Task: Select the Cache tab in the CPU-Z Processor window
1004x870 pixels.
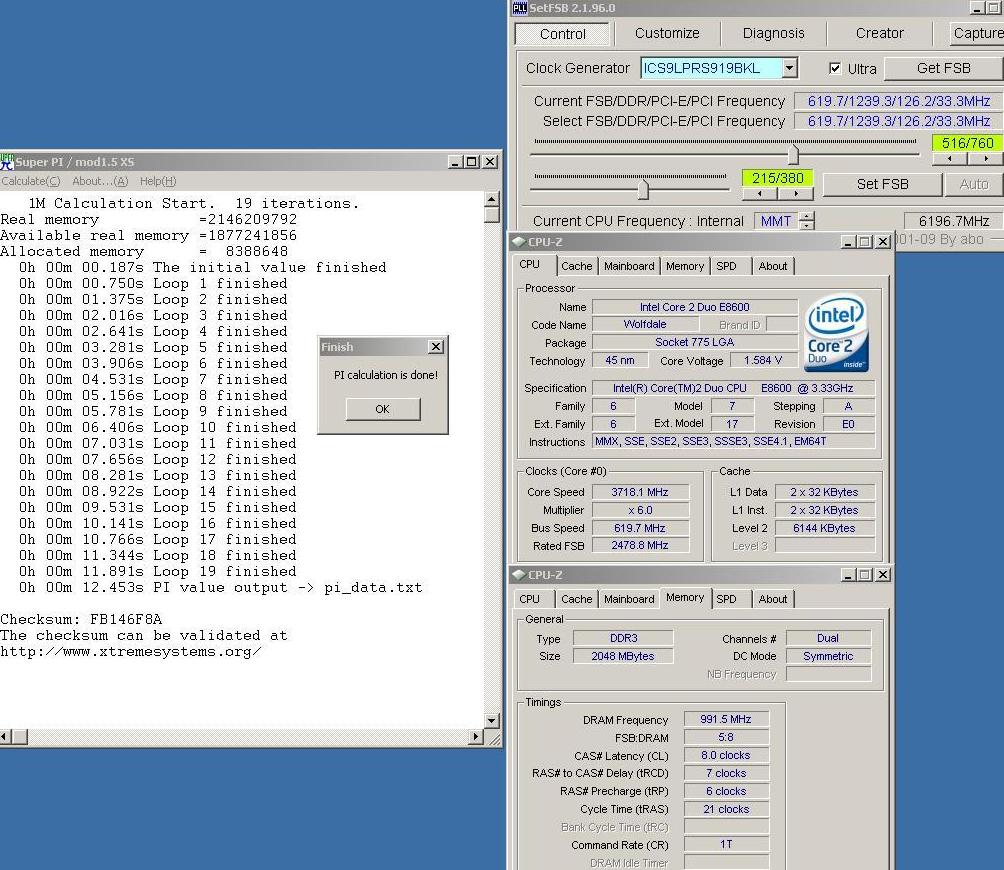Action: 576,266
